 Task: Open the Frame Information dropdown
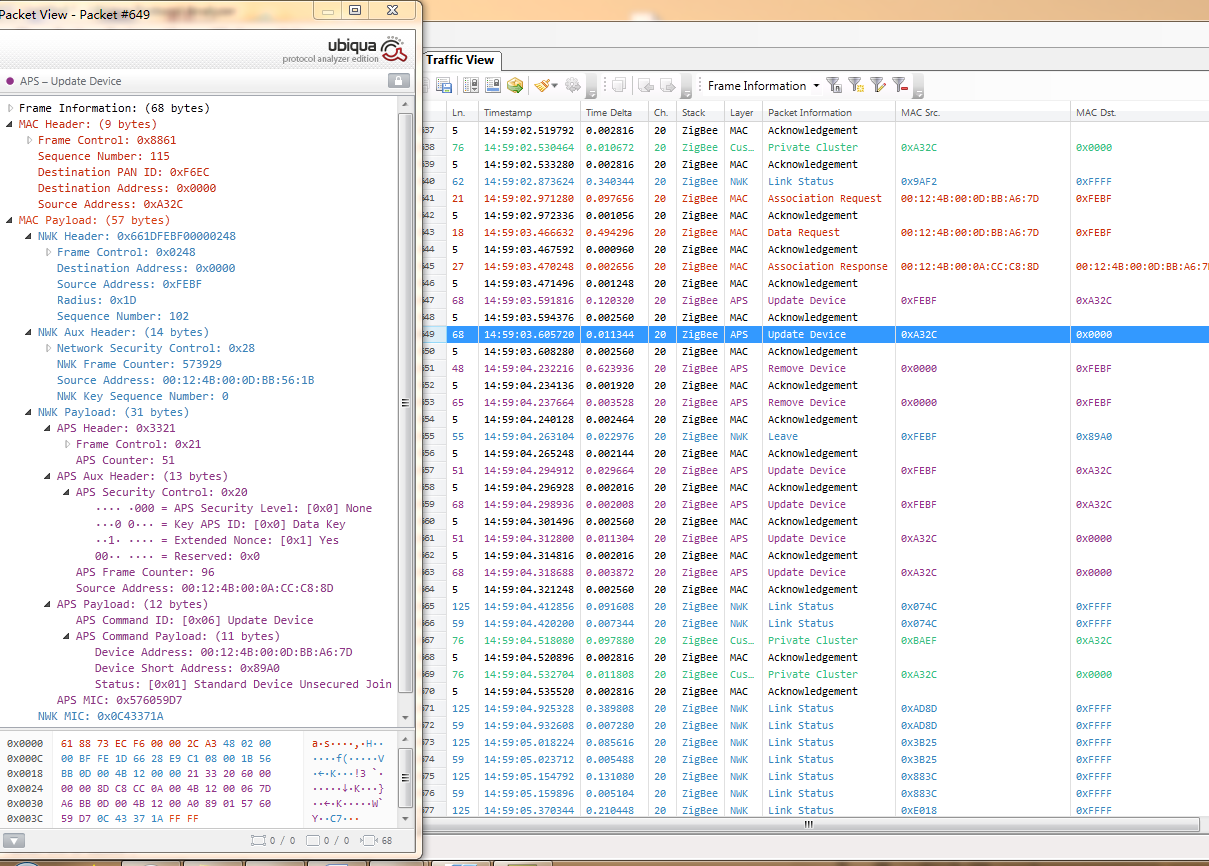tap(816, 86)
